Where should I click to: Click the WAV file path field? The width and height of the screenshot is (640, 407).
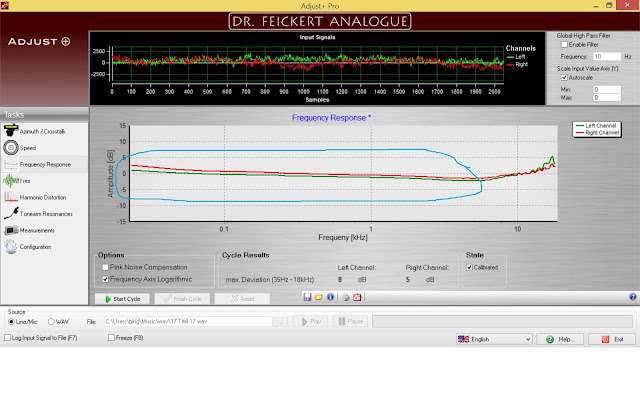click(188, 322)
